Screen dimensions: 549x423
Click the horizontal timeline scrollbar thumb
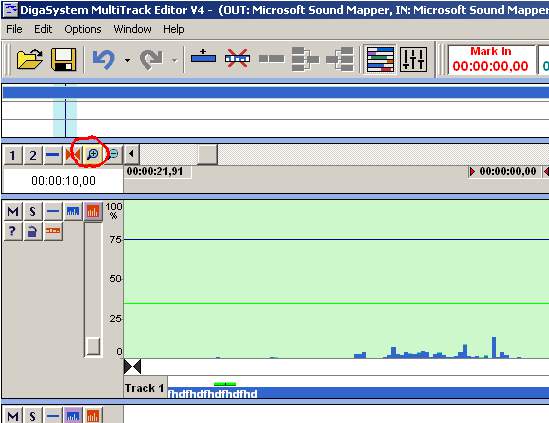207,154
